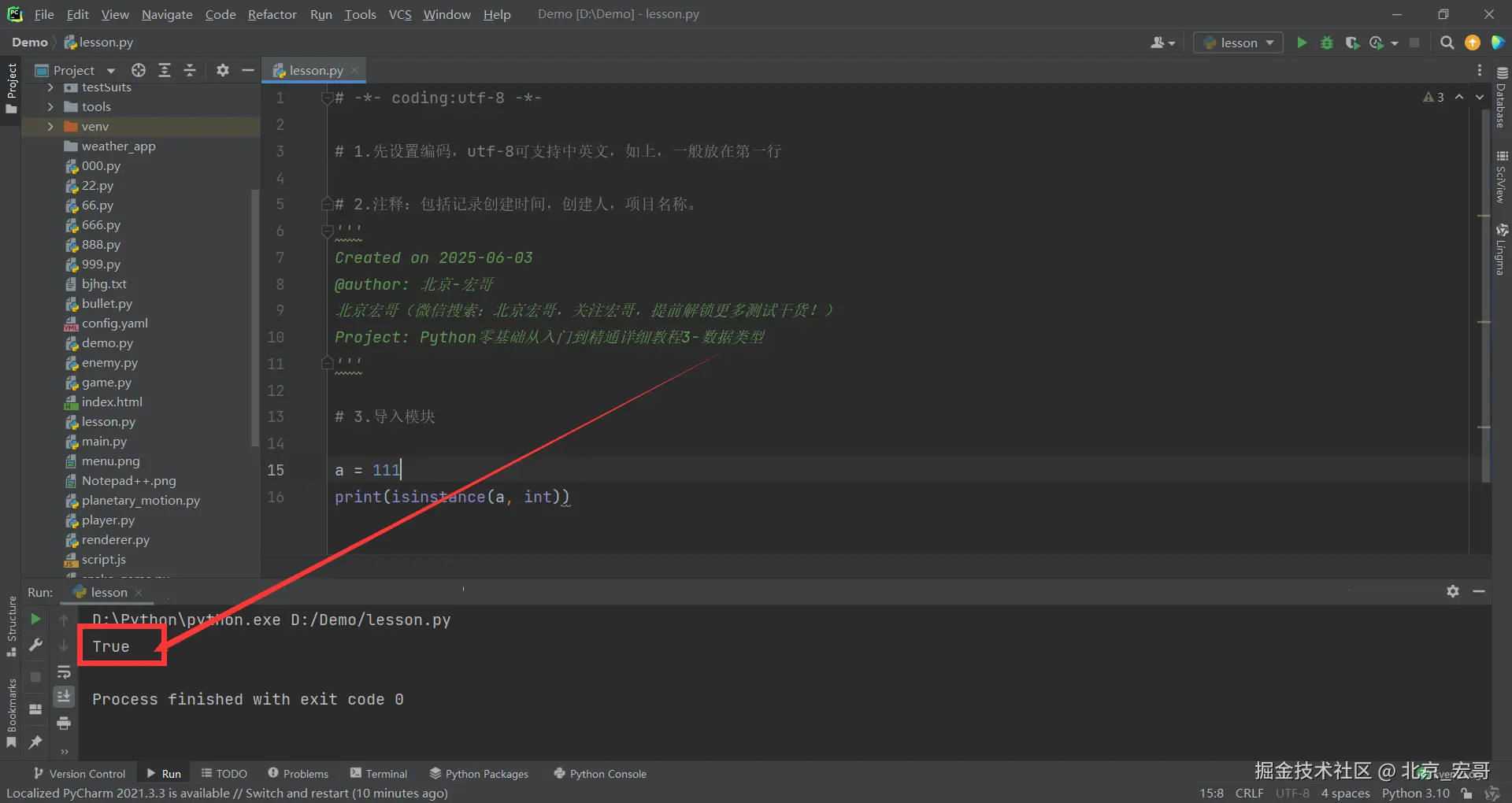Viewport: 1512px width, 803px height.
Task: Run the lesson configuration with green play button
Action: [x=1302, y=43]
